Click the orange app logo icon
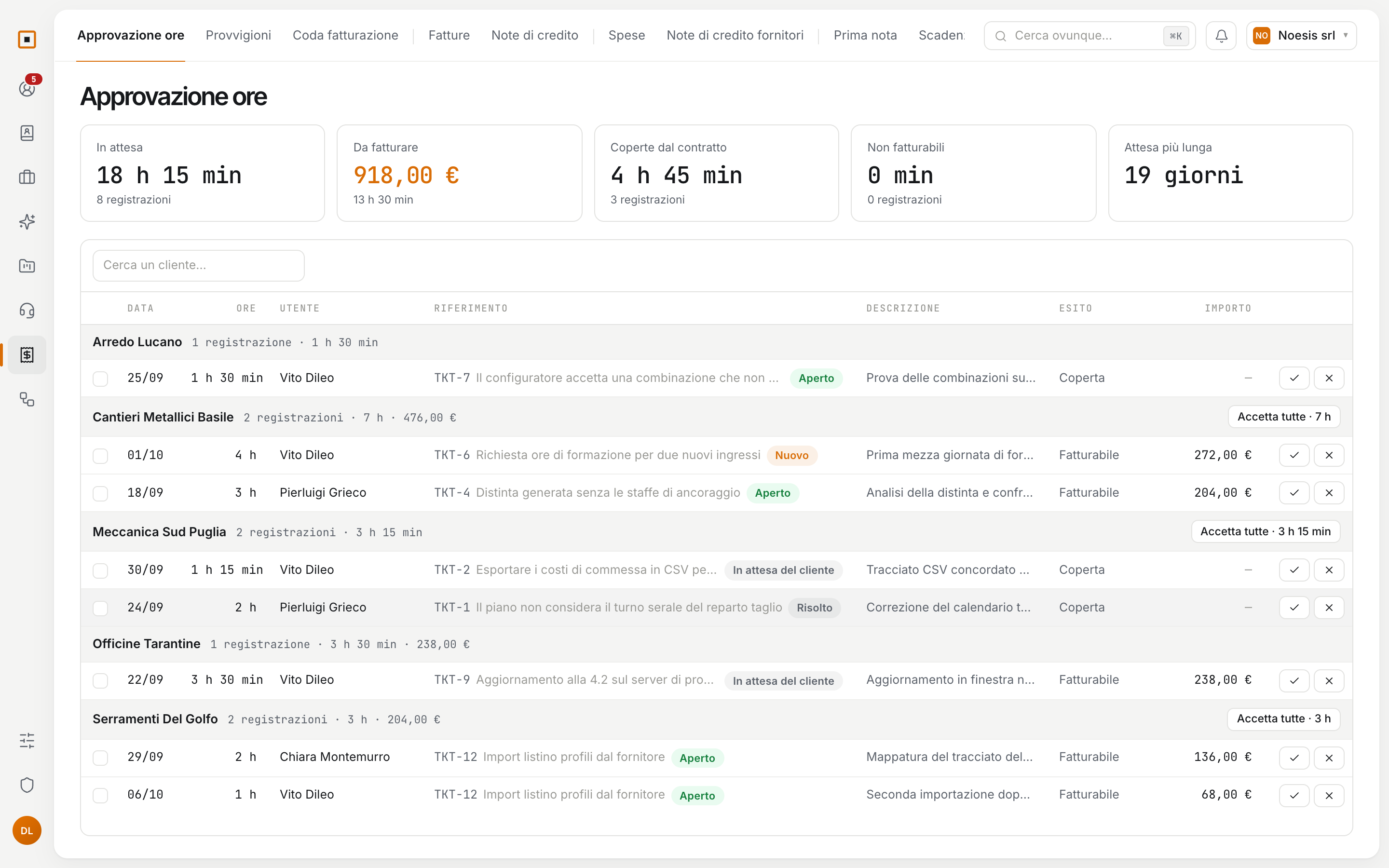This screenshot has height=868, width=1389. tap(27, 40)
